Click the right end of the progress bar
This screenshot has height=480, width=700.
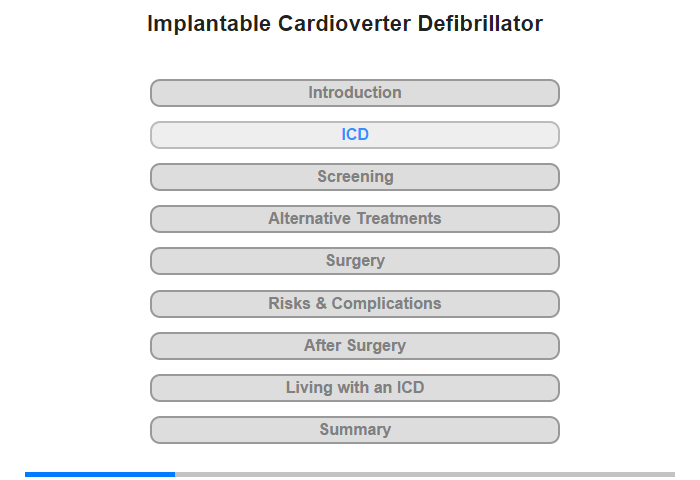tap(672, 474)
